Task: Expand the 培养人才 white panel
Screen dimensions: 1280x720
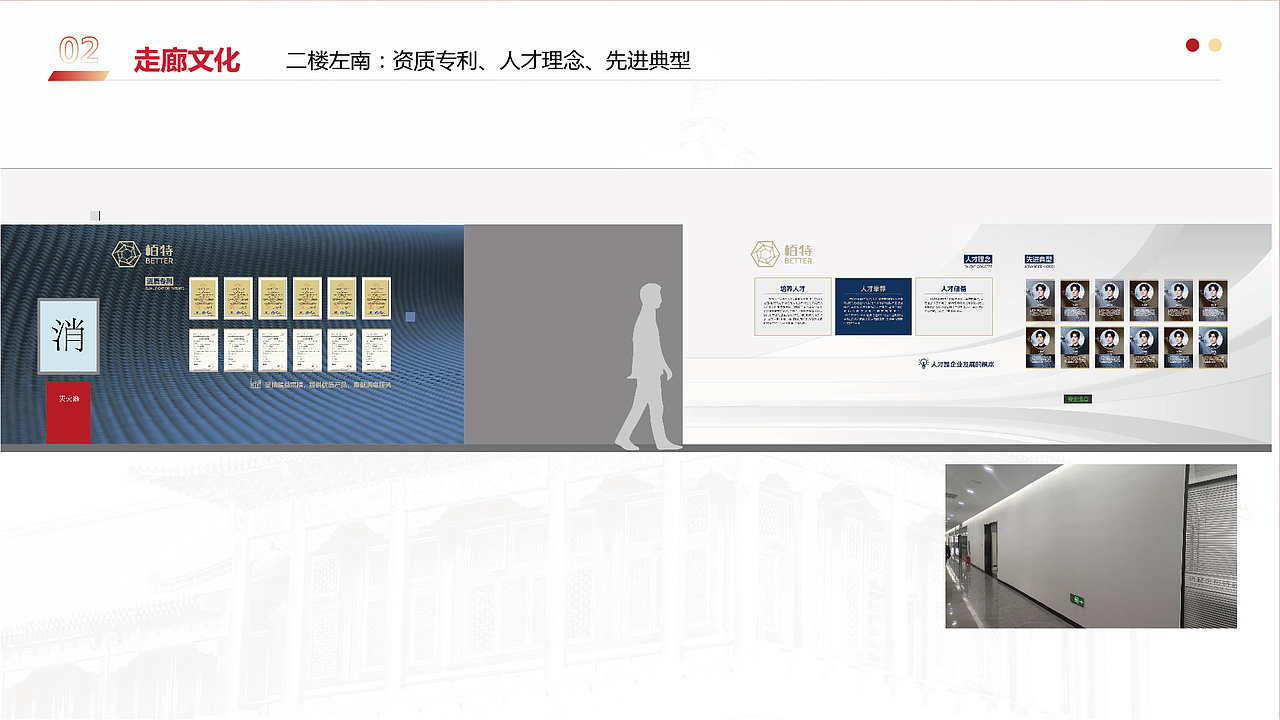Action: coord(793,306)
